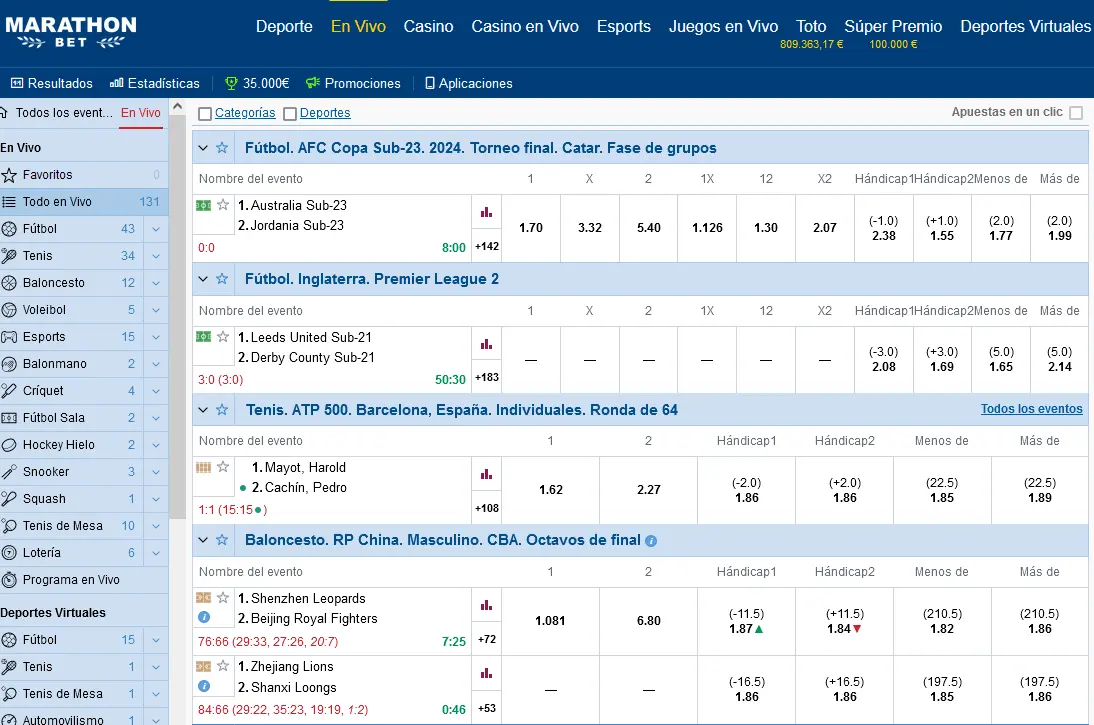
Task: Open Aplicaciones page
Action: tap(469, 83)
